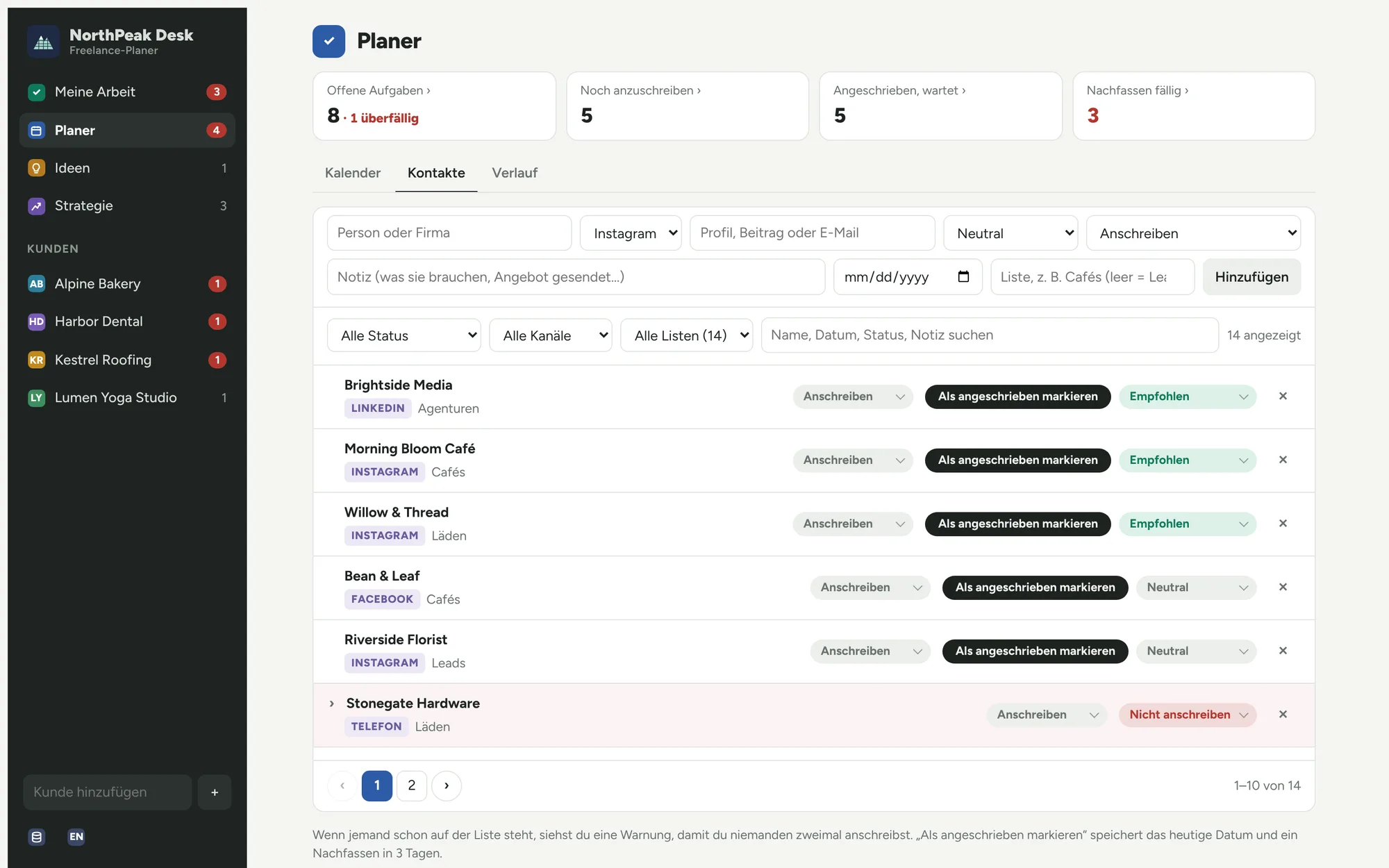Switch language with the EN button
Image resolution: width=1389 pixels, height=868 pixels.
[76, 837]
